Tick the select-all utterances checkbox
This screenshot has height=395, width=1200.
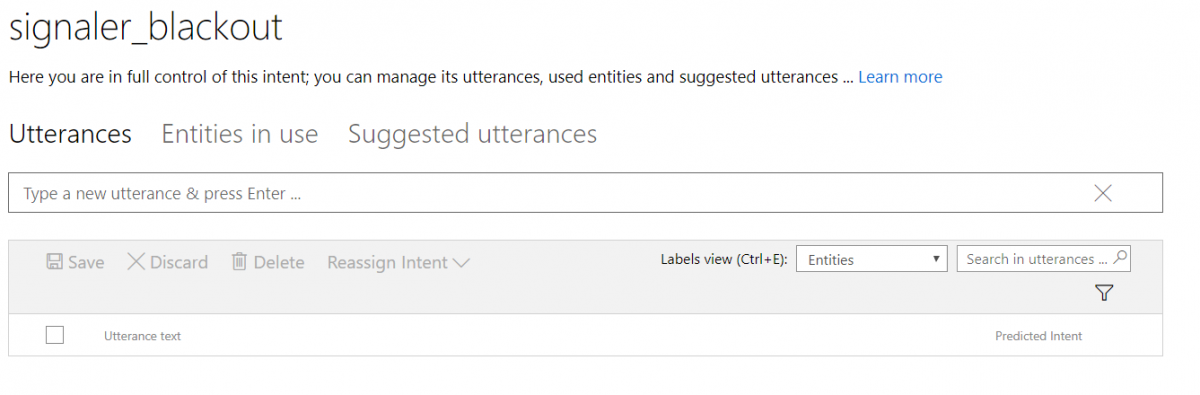click(55, 335)
